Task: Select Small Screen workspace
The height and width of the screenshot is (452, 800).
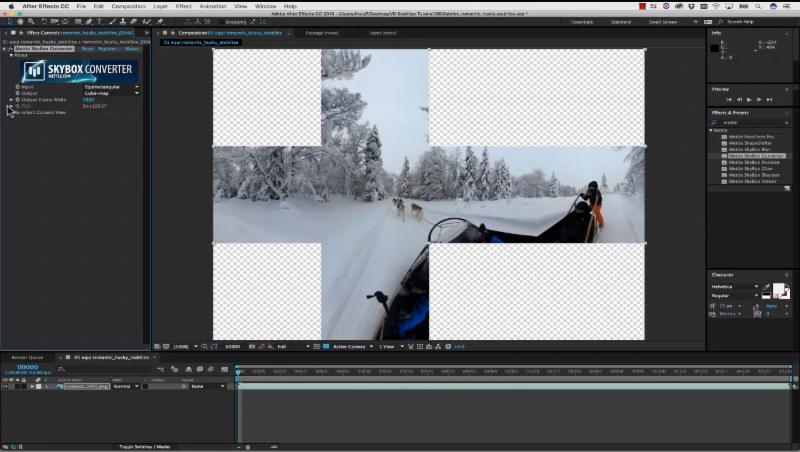Action: [x=662, y=20]
